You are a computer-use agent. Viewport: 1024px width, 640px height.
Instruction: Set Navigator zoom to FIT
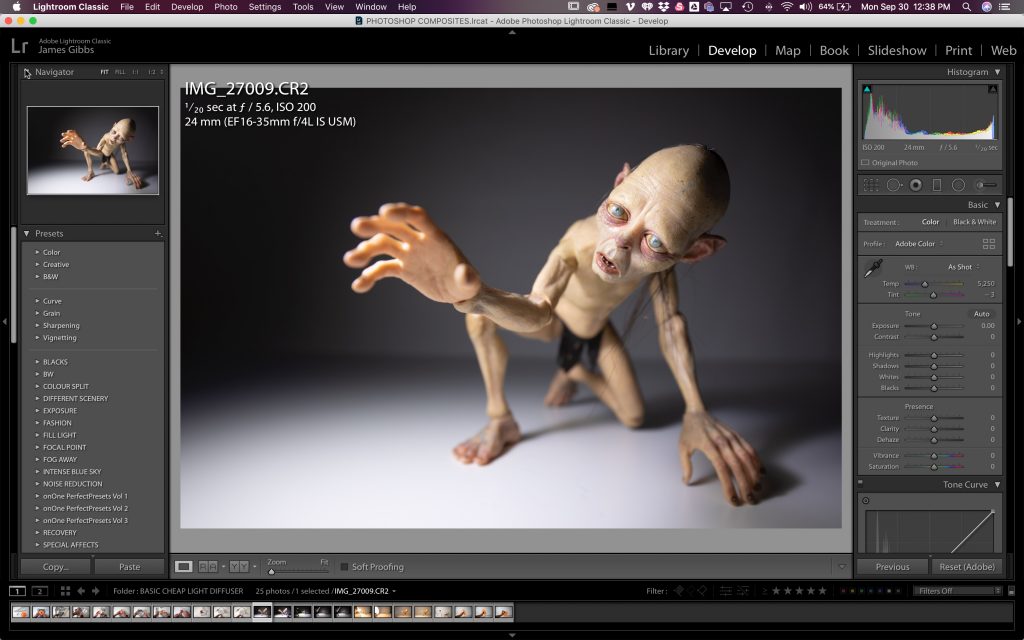[104, 72]
